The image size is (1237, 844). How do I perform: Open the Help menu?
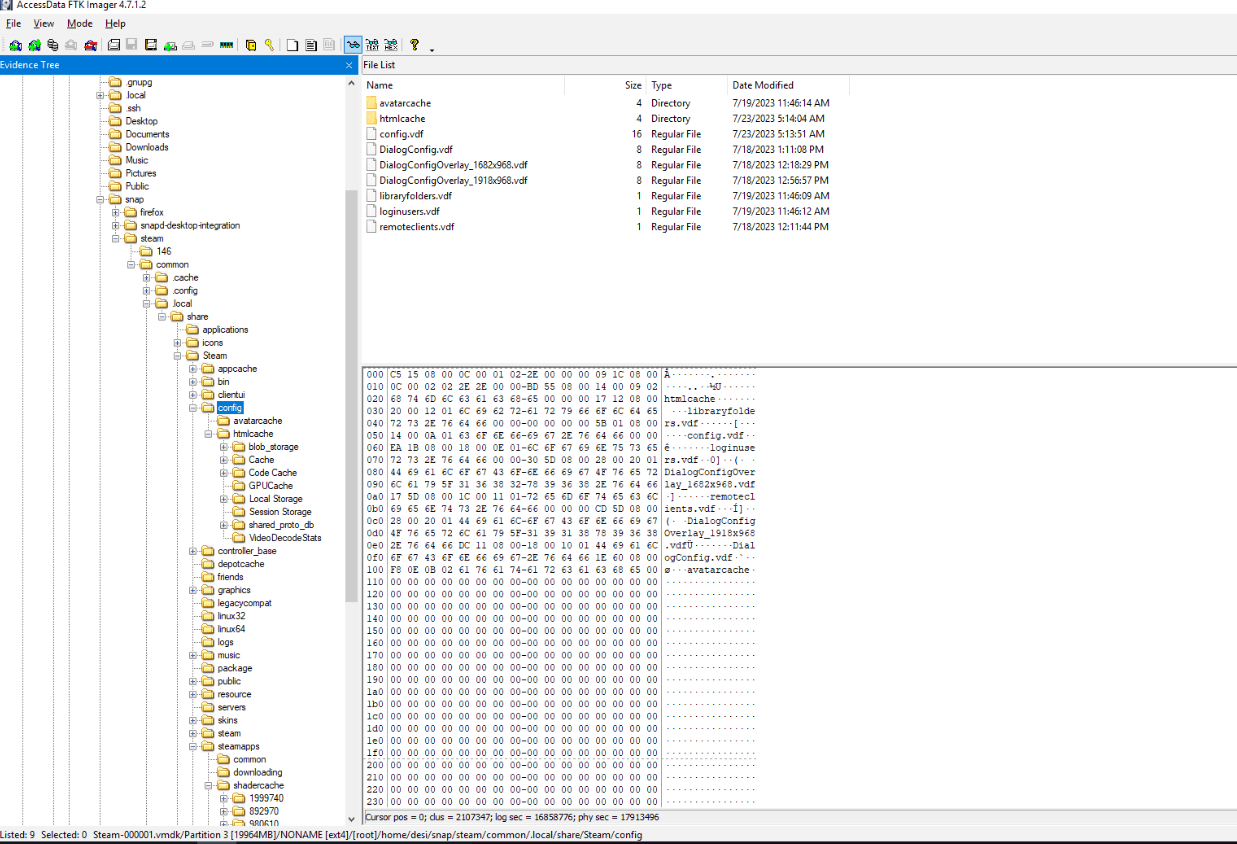click(115, 23)
